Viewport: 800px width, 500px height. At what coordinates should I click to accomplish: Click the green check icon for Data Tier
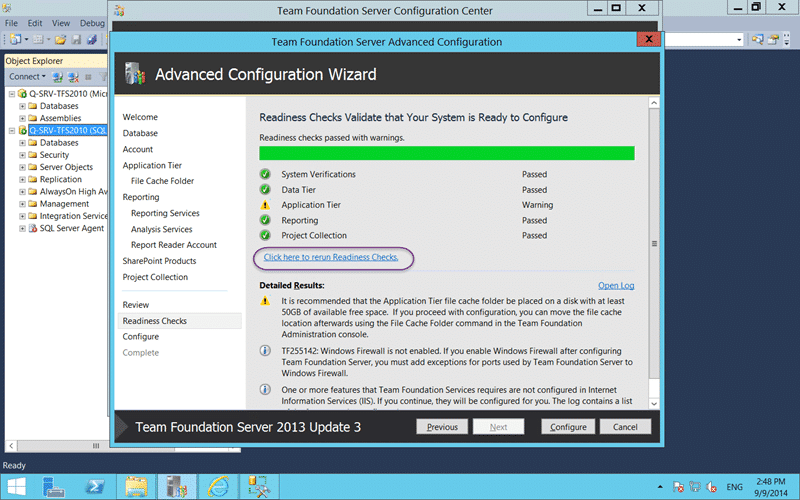(265, 189)
